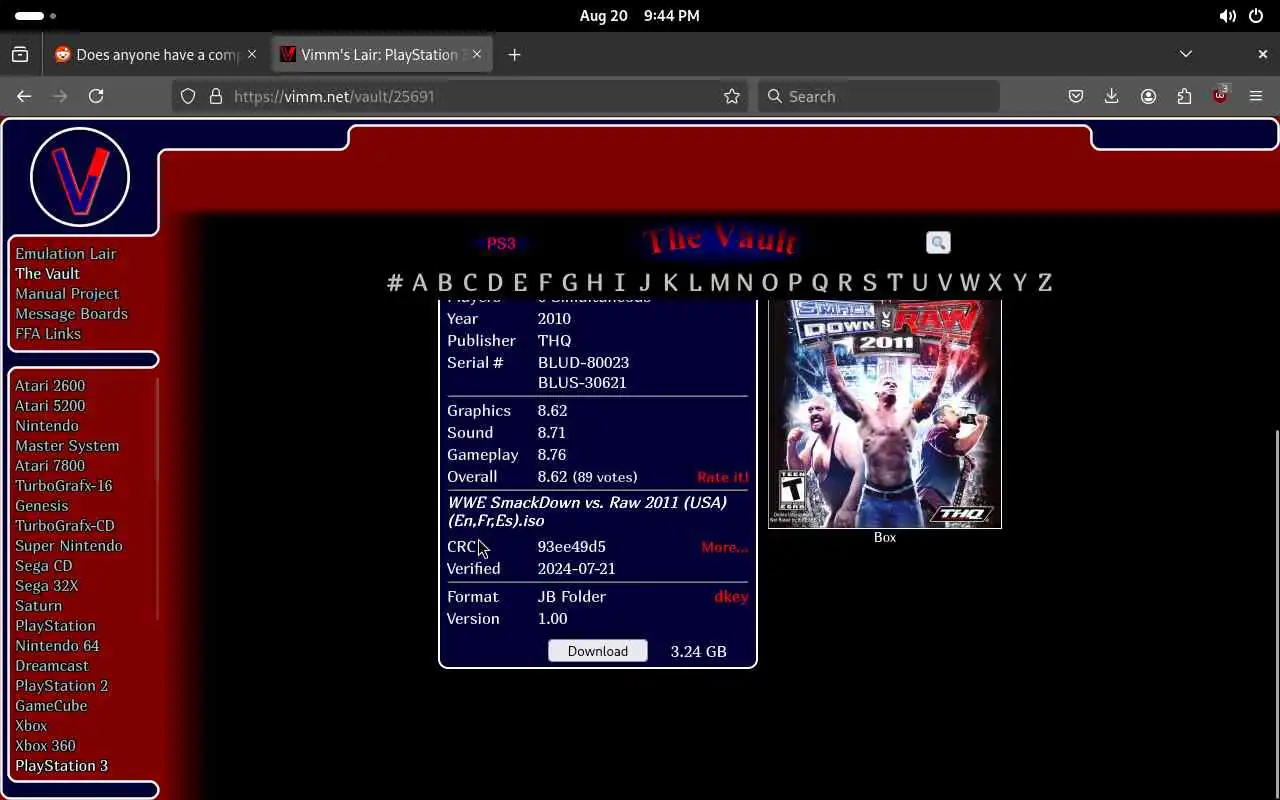This screenshot has width=1280, height=800.
Task: Click the tracking protection shield icon
Action: [x=188, y=96]
